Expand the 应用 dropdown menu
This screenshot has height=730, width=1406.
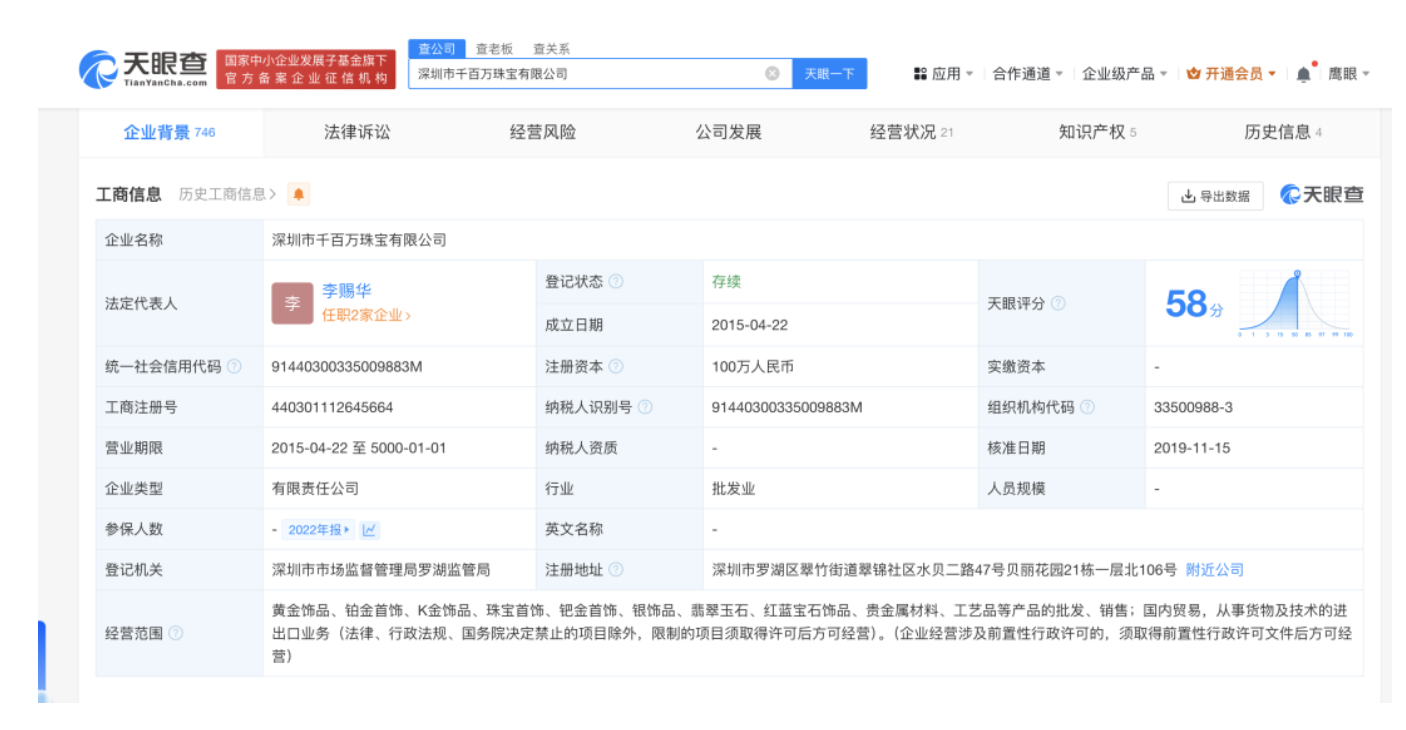click(x=943, y=74)
